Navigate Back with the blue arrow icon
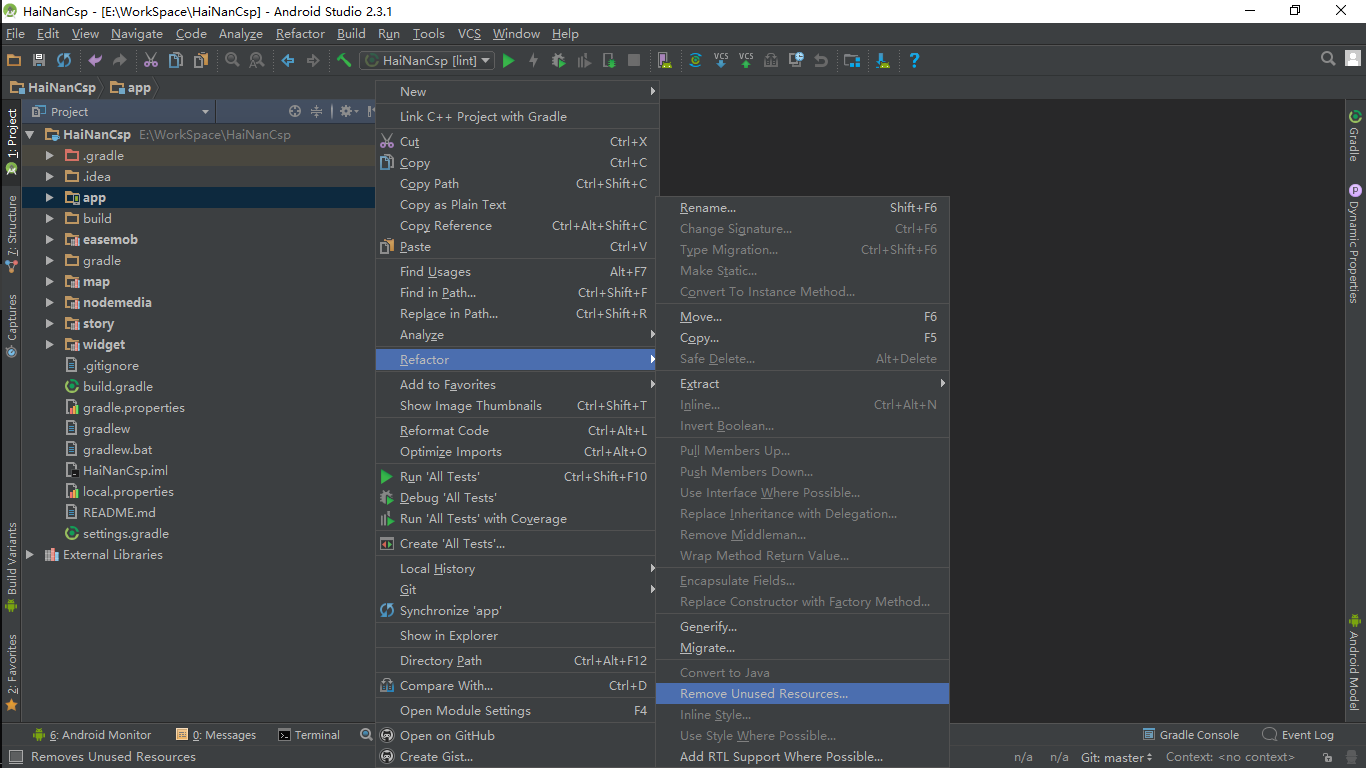Image resolution: width=1366 pixels, height=768 pixels. point(288,60)
